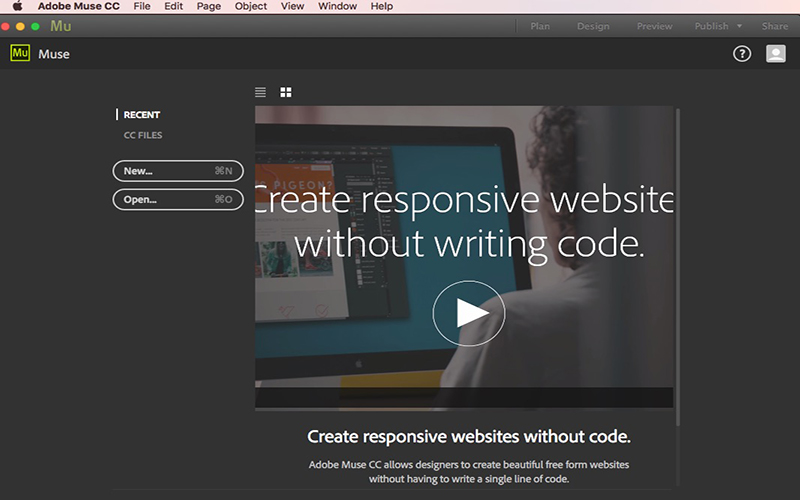Click the welcome panel vertical scrollbar
This screenshot has width=800, height=500.
pos(678,267)
